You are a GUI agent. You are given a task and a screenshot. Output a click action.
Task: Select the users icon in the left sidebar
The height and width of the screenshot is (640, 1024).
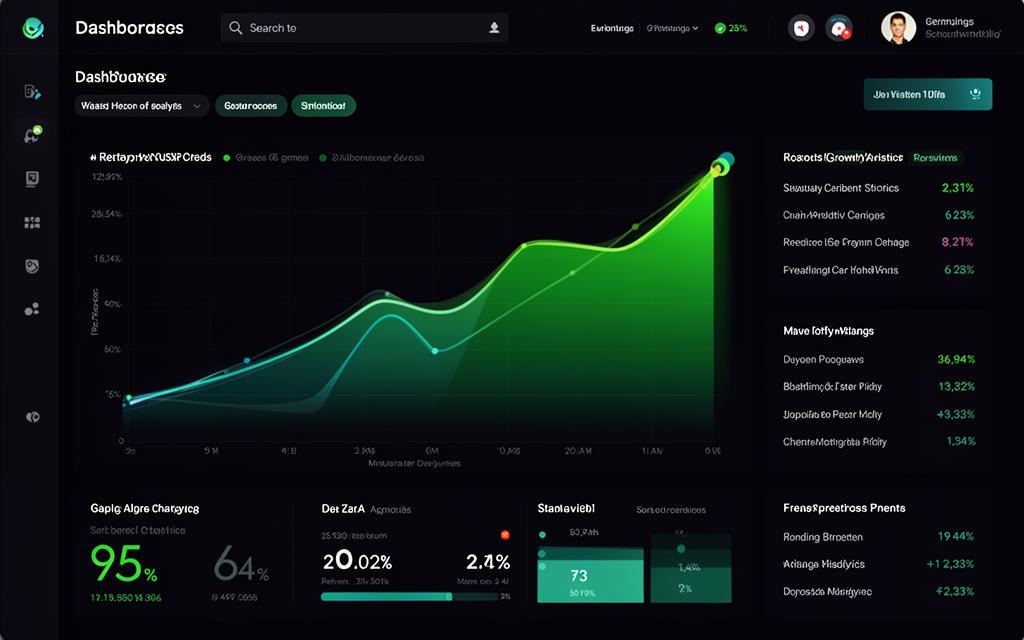coord(33,308)
